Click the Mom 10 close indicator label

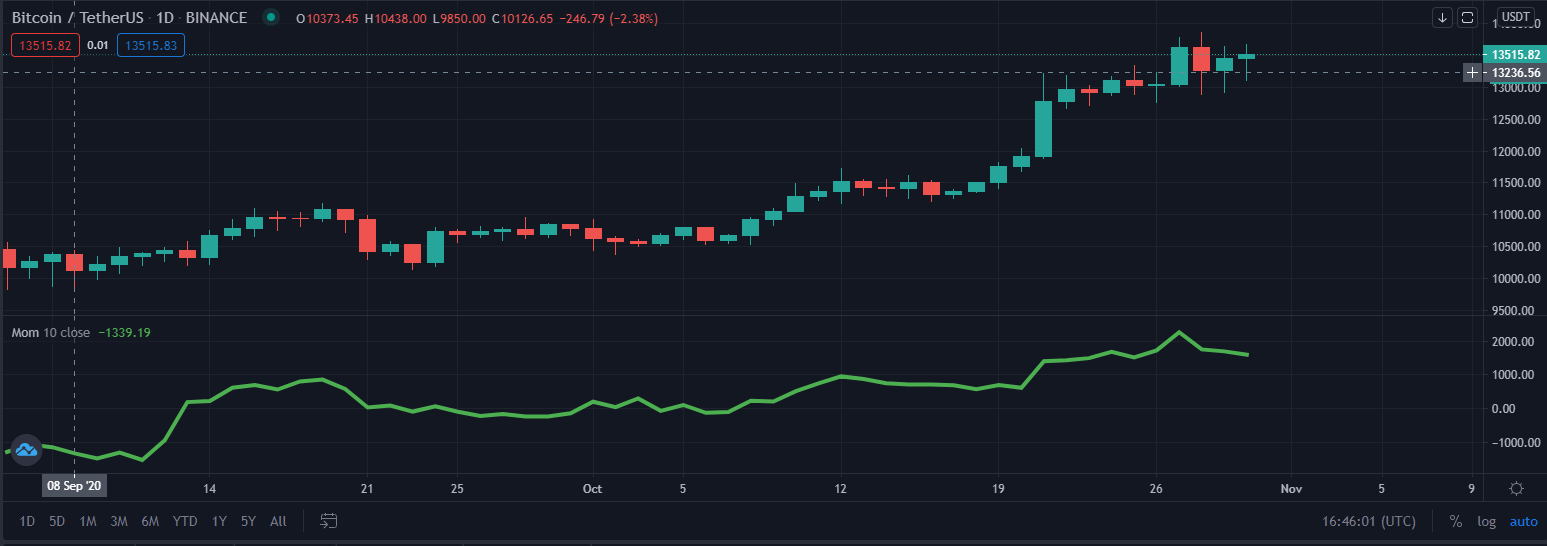51,332
